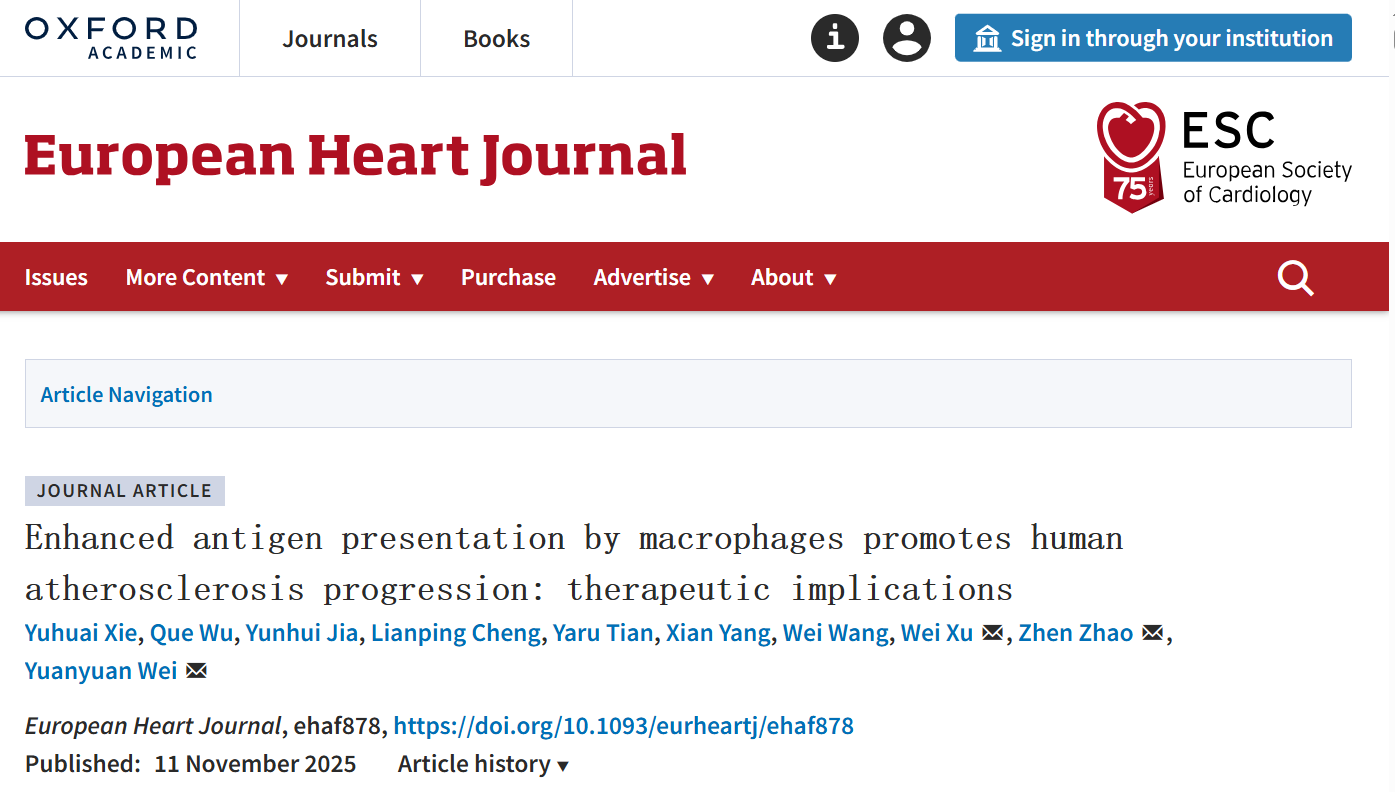Click the Oxford Academic logo
Image resolution: width=1395 pixels, height=792 pixels.
111,38
